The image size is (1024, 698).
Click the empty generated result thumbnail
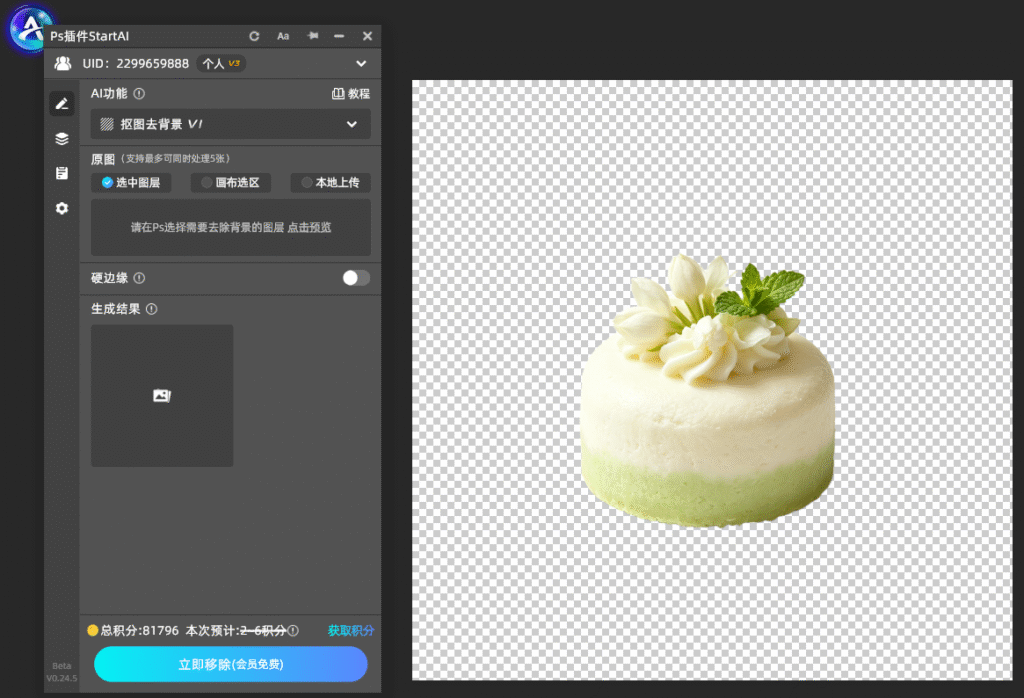(162, 396)
